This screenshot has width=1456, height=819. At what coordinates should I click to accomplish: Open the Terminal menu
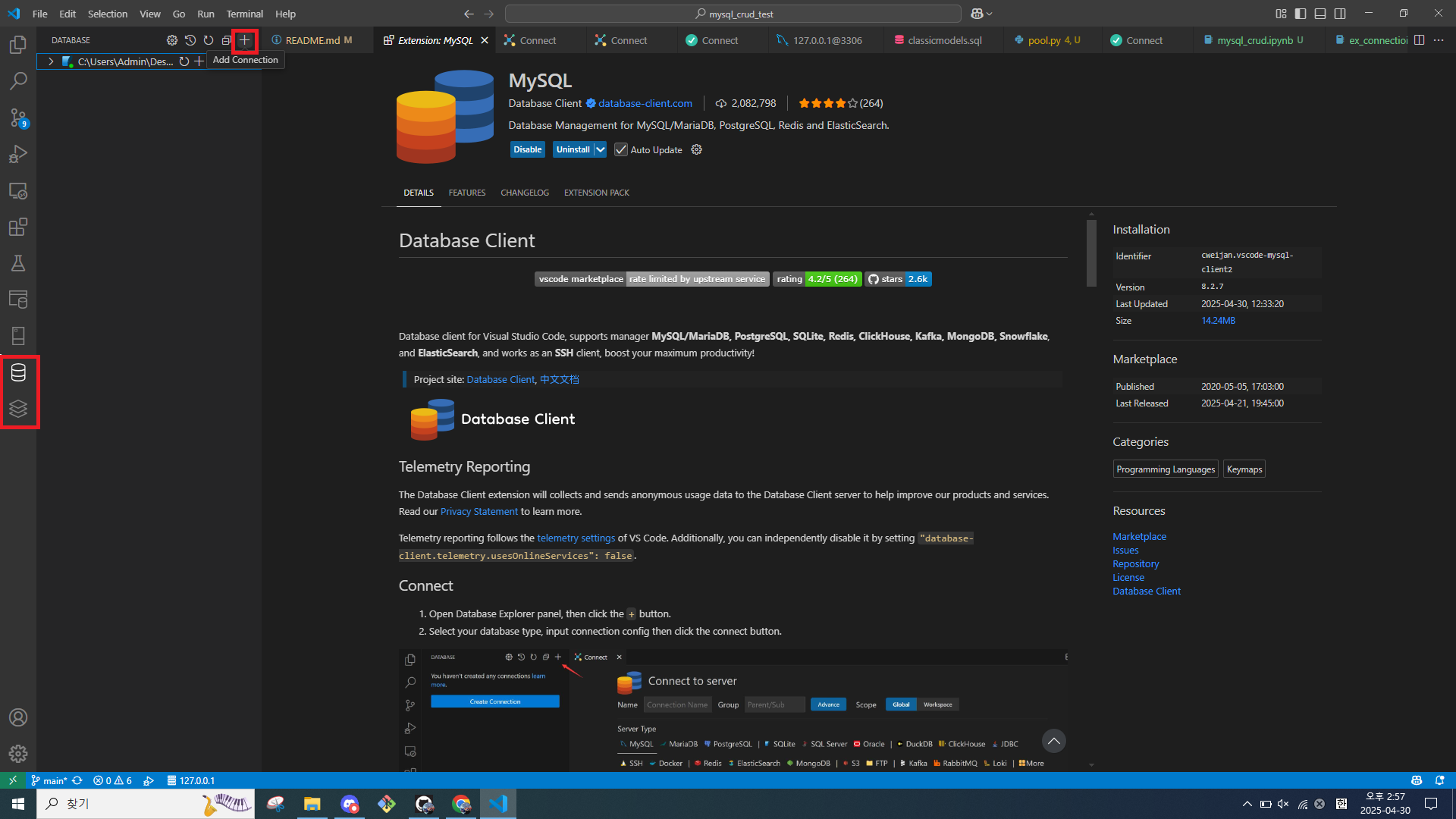[x=244, y=14]
